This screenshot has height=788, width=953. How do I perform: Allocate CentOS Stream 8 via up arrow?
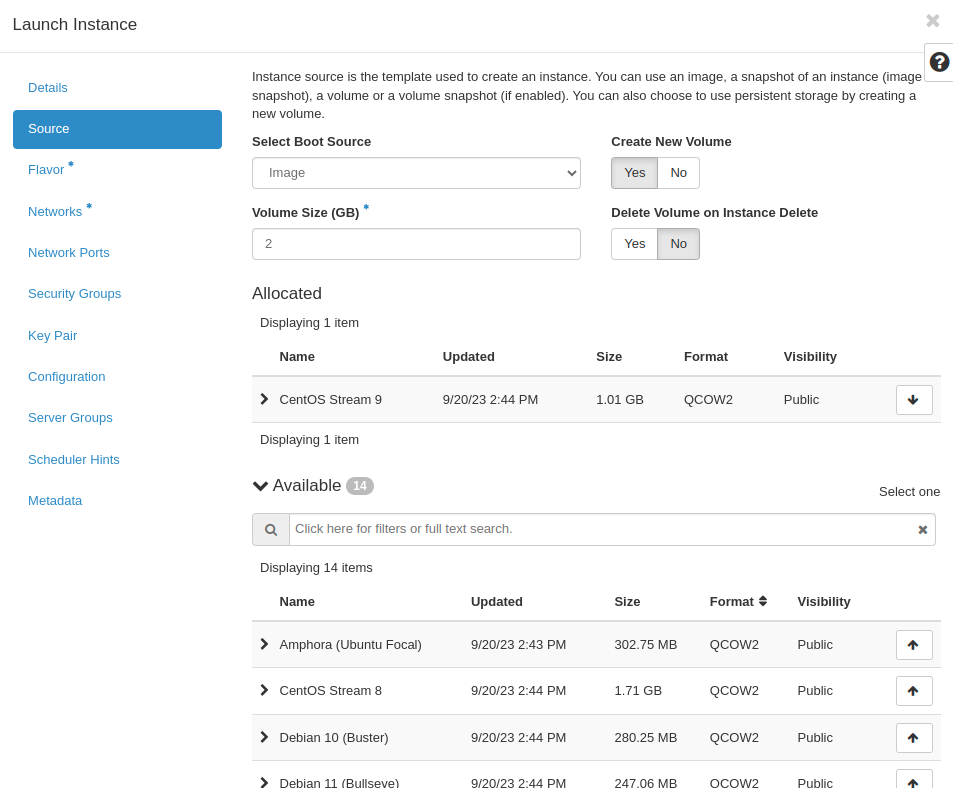point(913,690)
